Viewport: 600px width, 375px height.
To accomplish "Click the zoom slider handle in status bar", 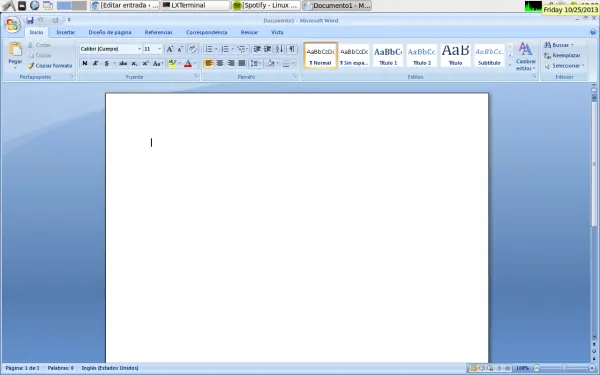I will (564, 368).
